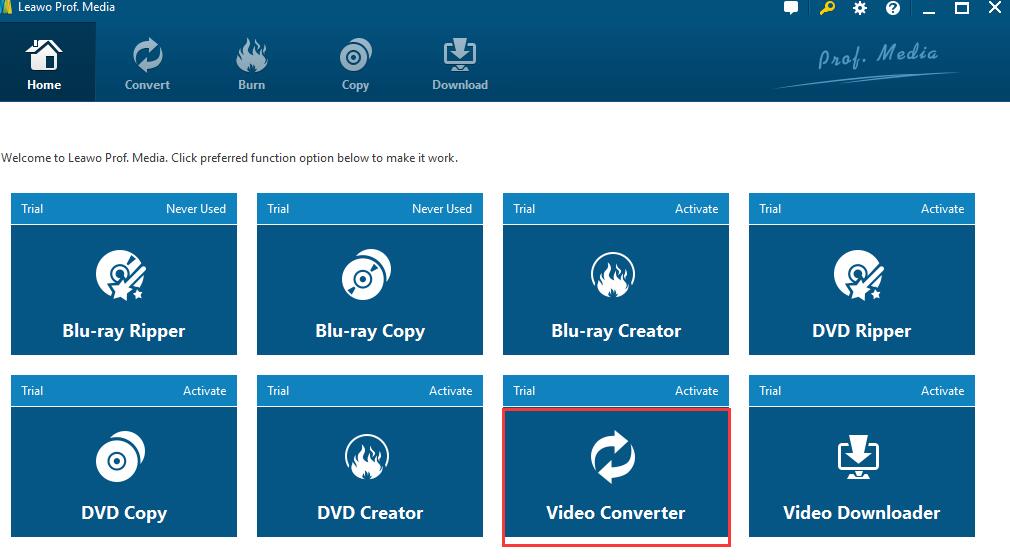Click the Video Converter arrows icon
The height and width of the screenshot is (560, 1010).
pyautogui.click(x=613, y=457)
